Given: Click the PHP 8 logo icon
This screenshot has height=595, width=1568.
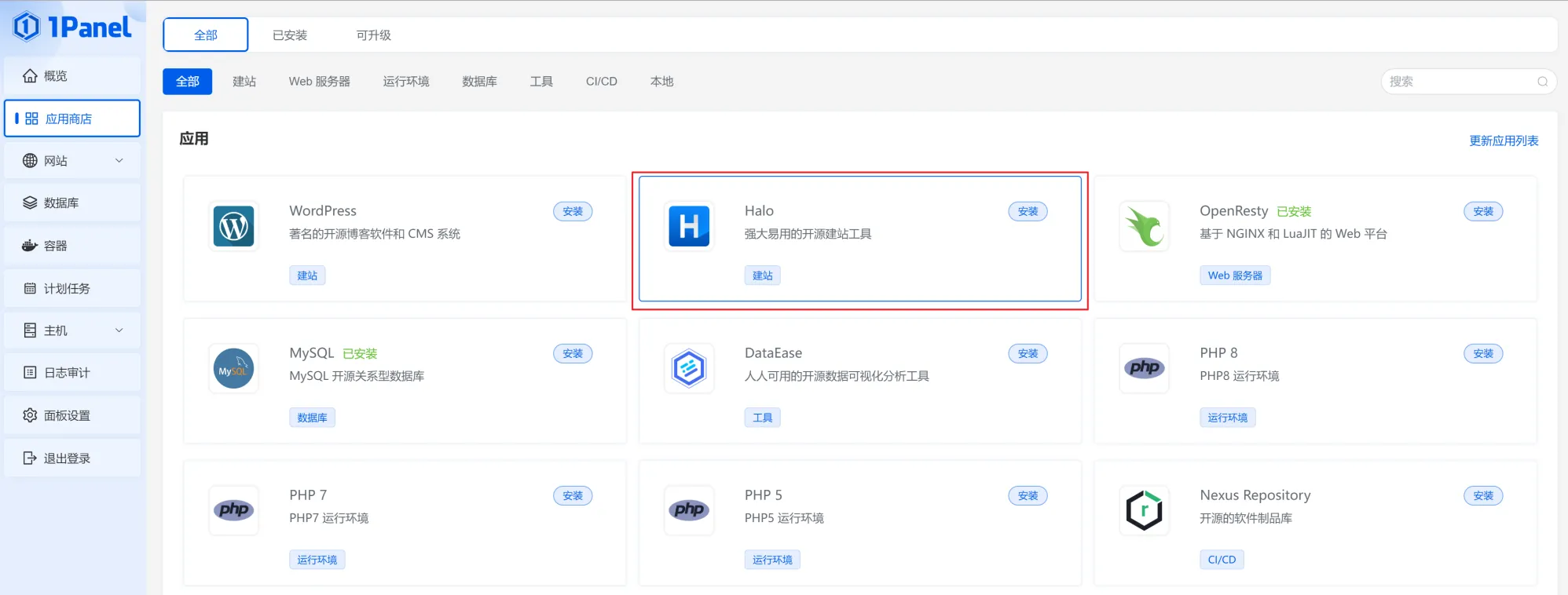Looking at the screenshot, I should pyautogui.click(x=1144, y=368).
